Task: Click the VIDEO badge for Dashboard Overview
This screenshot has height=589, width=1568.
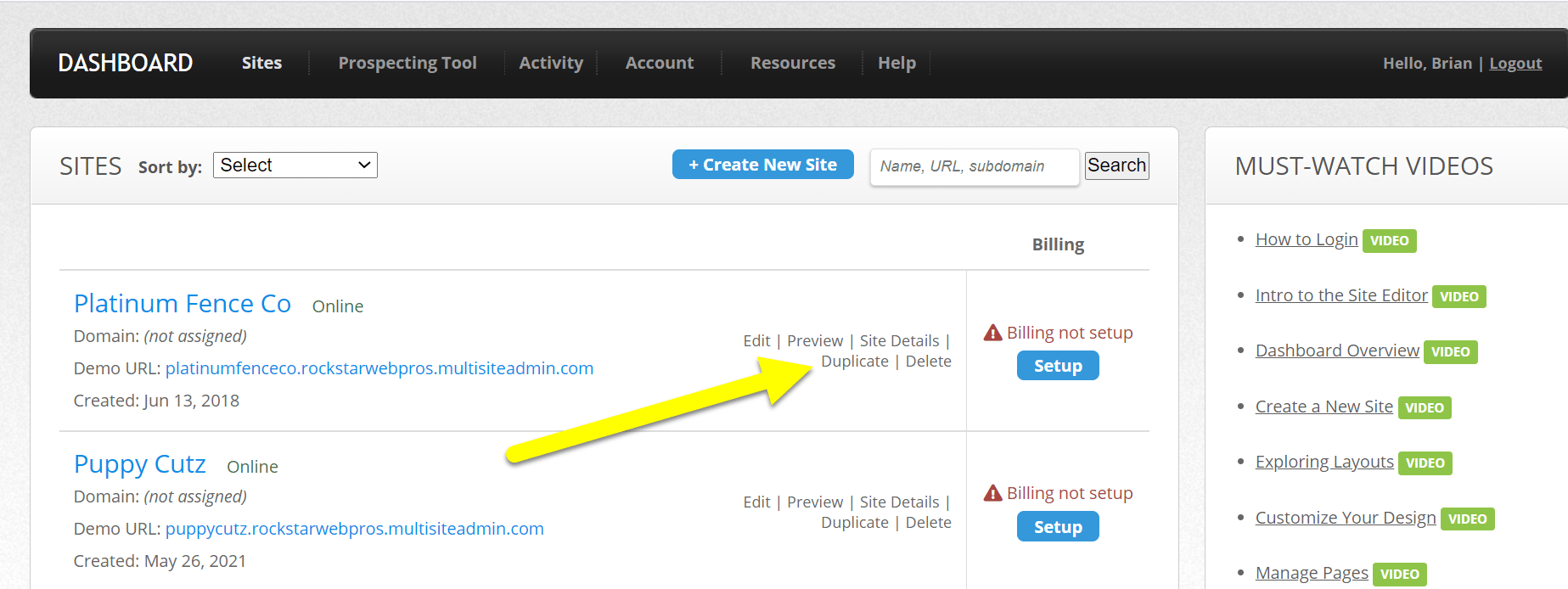Action: [x=1451, y=351]
